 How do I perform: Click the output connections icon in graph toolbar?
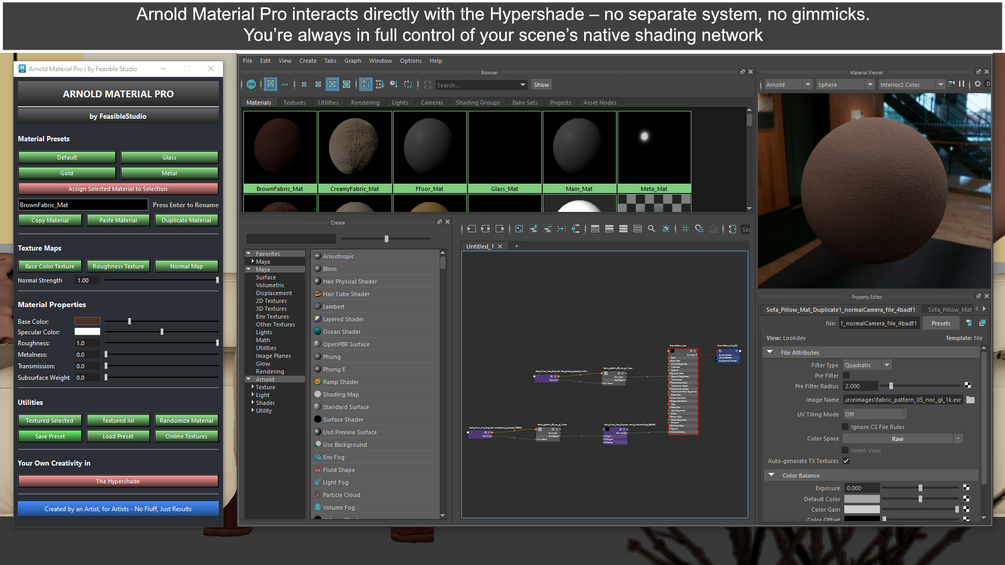pos(499,229)
